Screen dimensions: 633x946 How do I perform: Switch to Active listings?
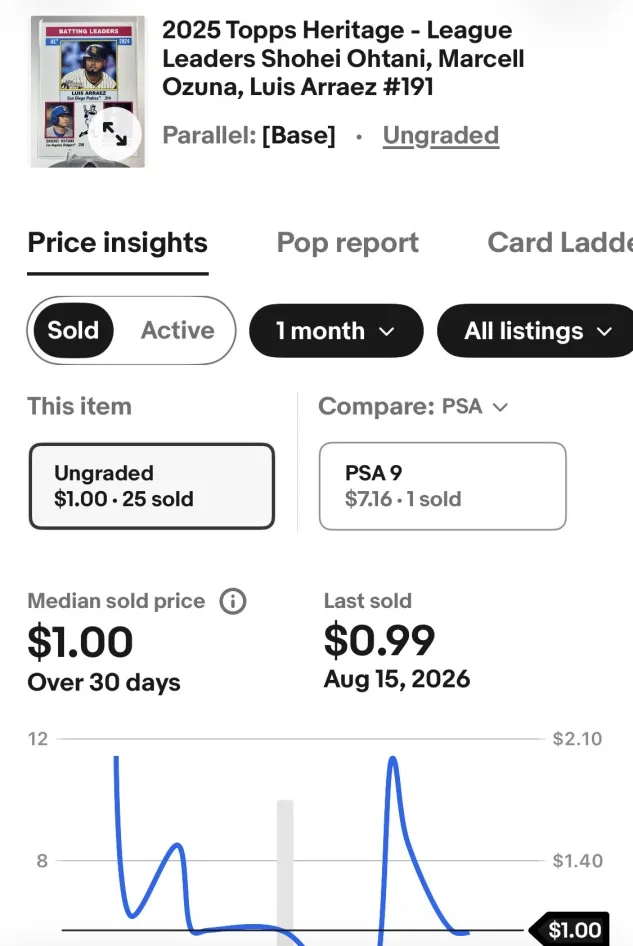point(177,331)
